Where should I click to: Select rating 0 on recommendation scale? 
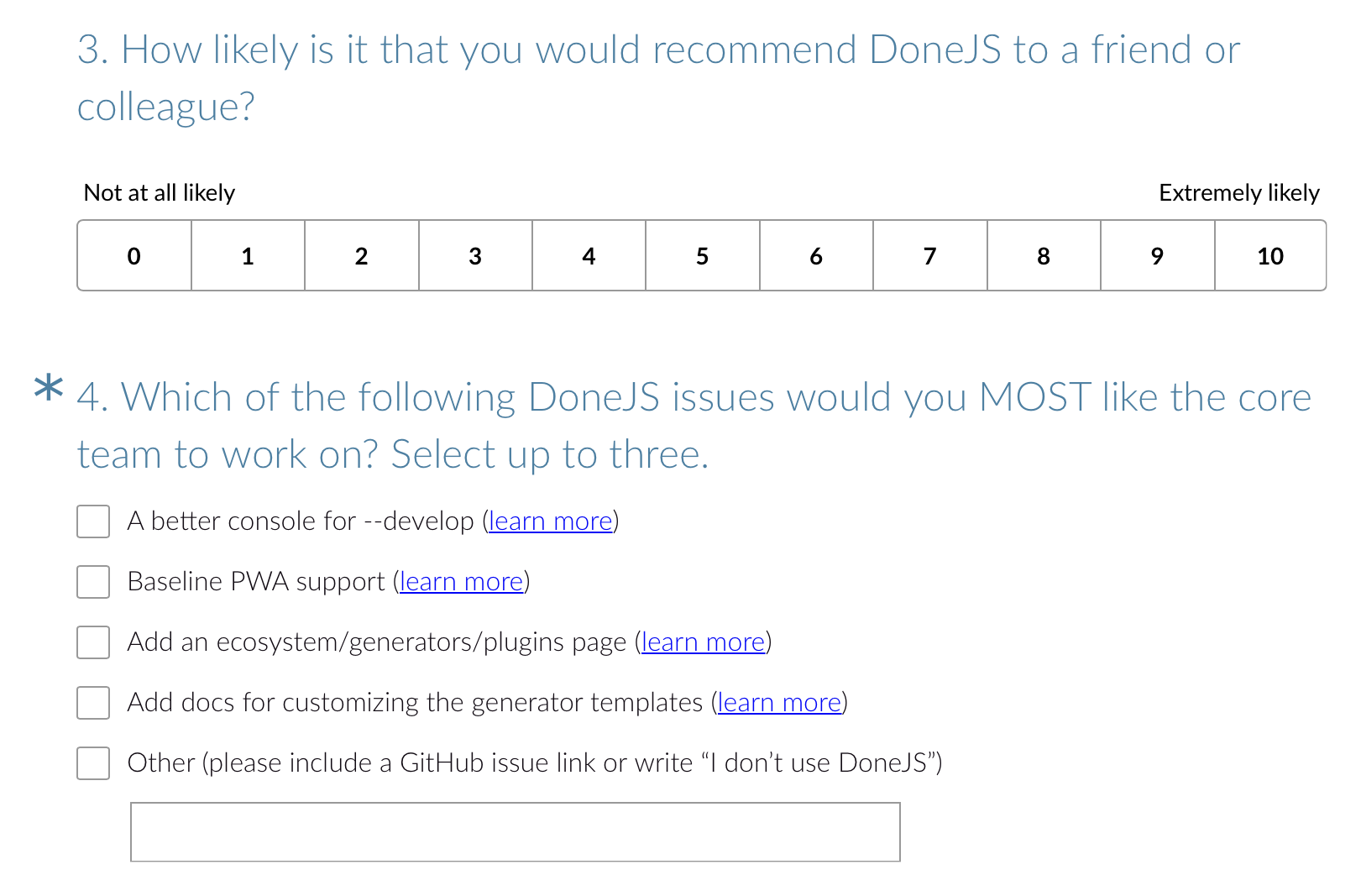point(134,256)
